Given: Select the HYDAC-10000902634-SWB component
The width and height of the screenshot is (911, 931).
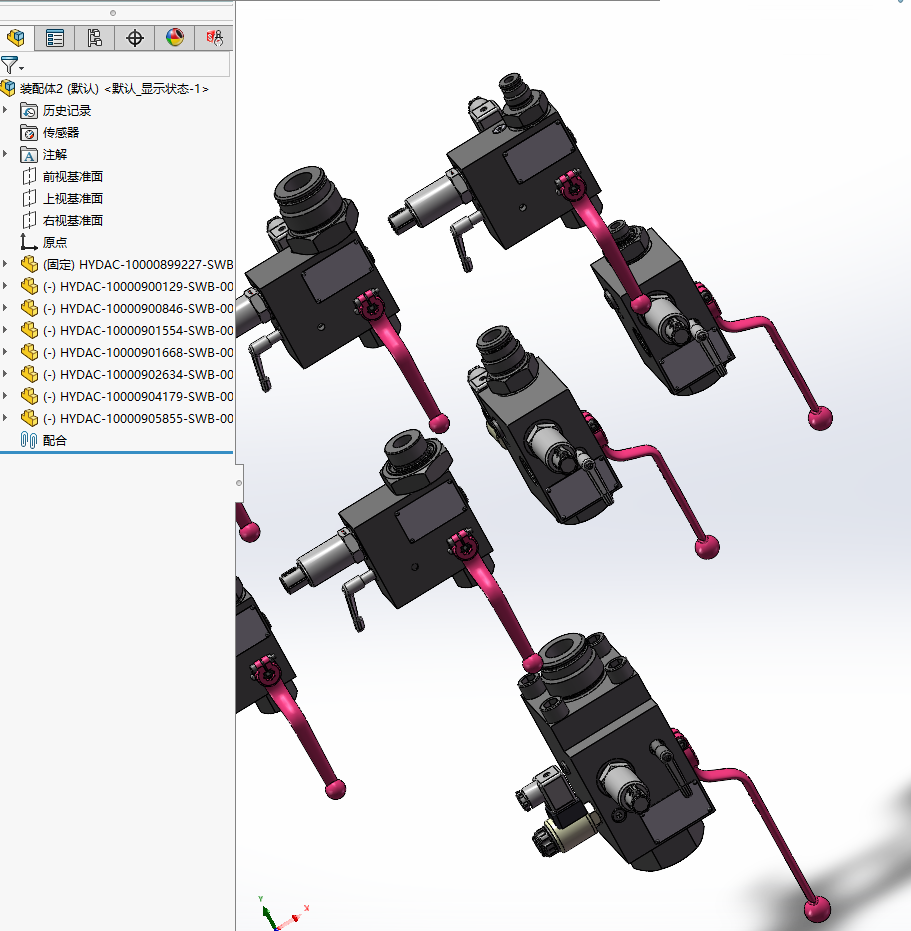Looking at the screenshot, I should coord(138,374).
